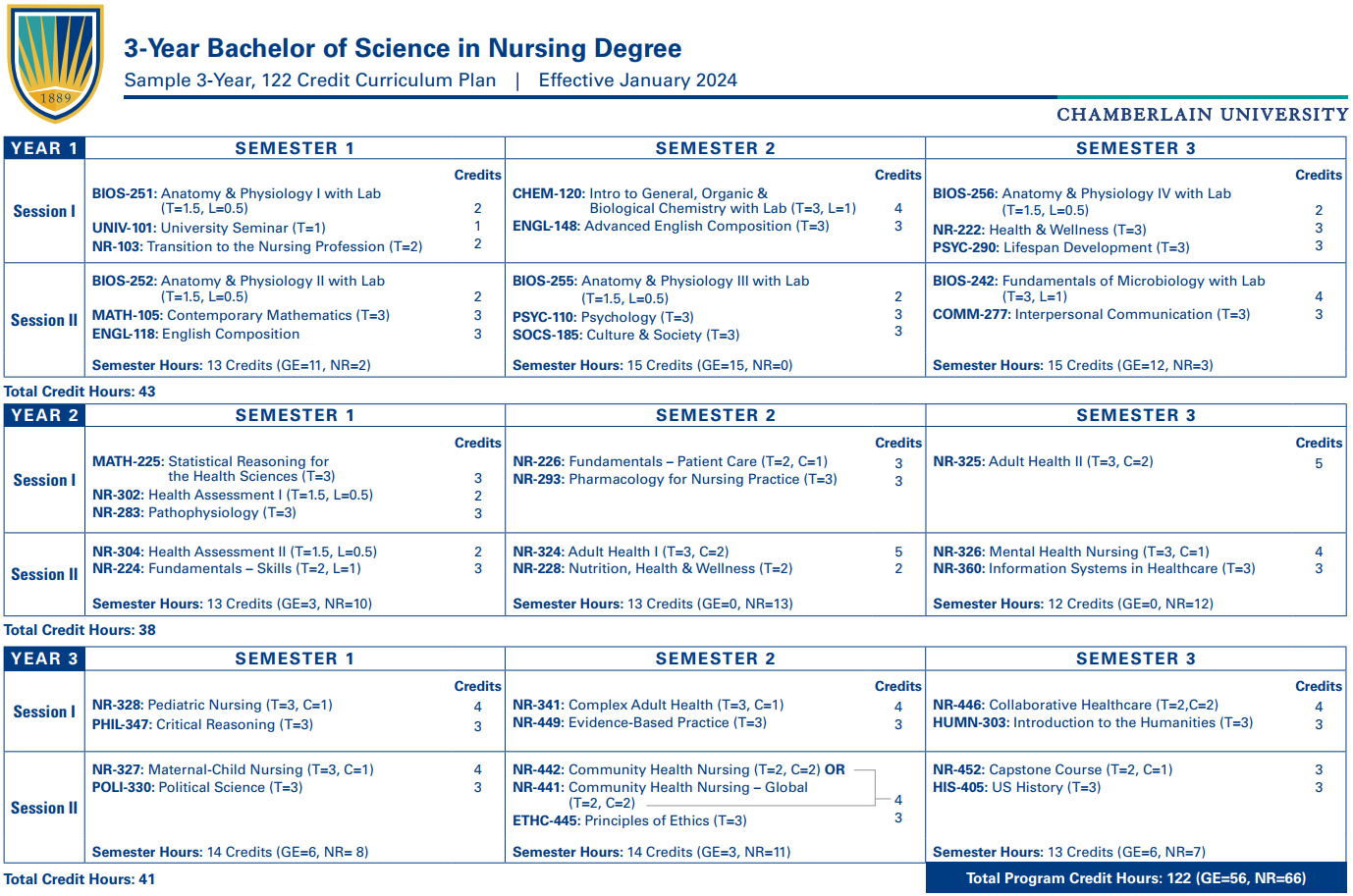The height and width of the screenshot is (896, 1353).
Task: Click the Effective January 2024 text
Action: 637,80
